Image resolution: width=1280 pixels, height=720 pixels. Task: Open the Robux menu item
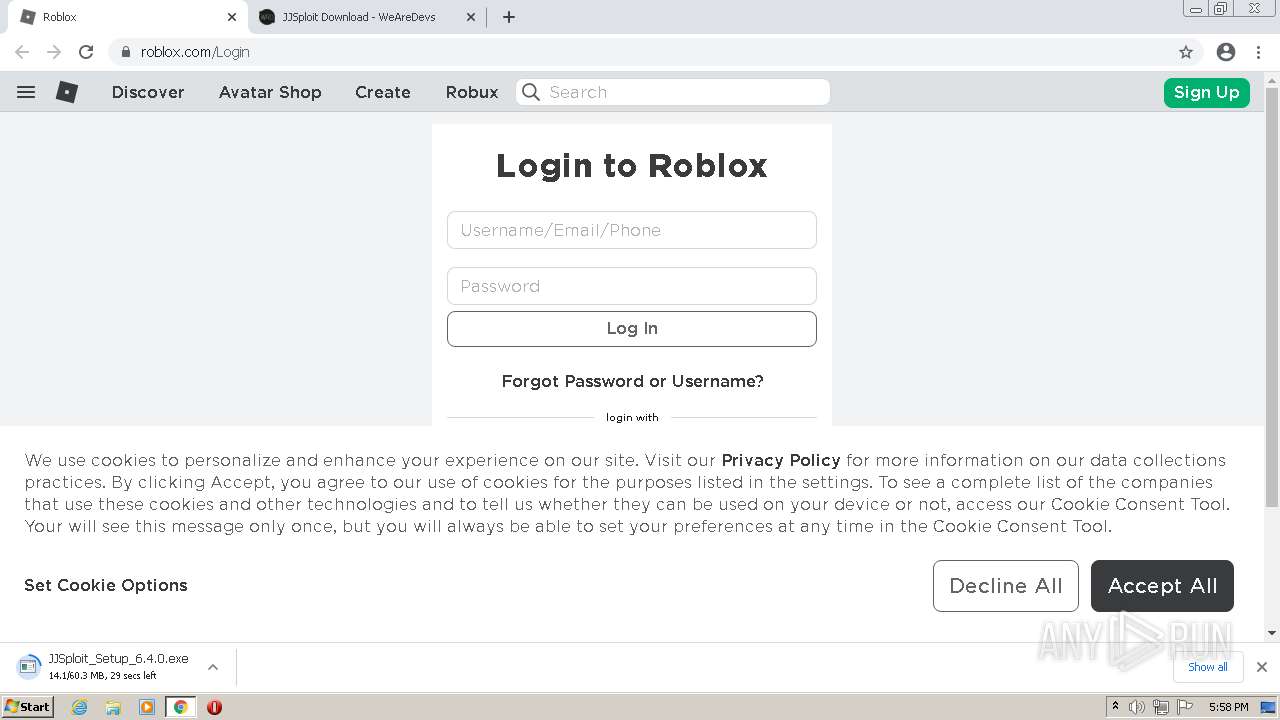[x=472, y=92]
